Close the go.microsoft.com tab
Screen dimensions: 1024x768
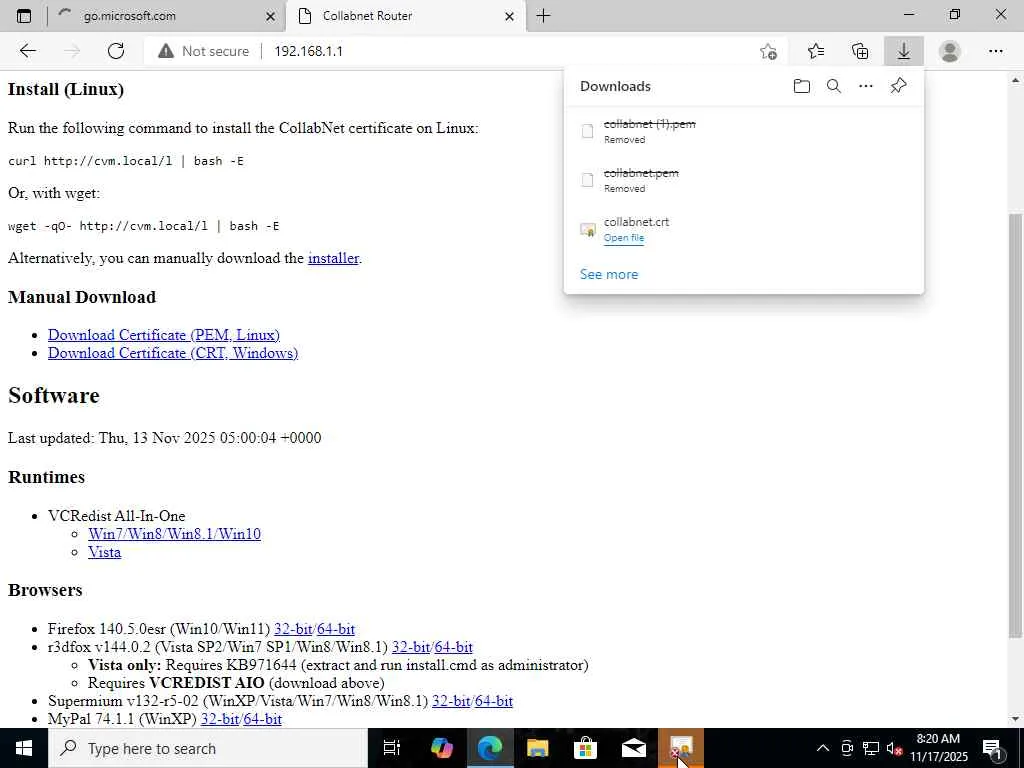point(270,16)
